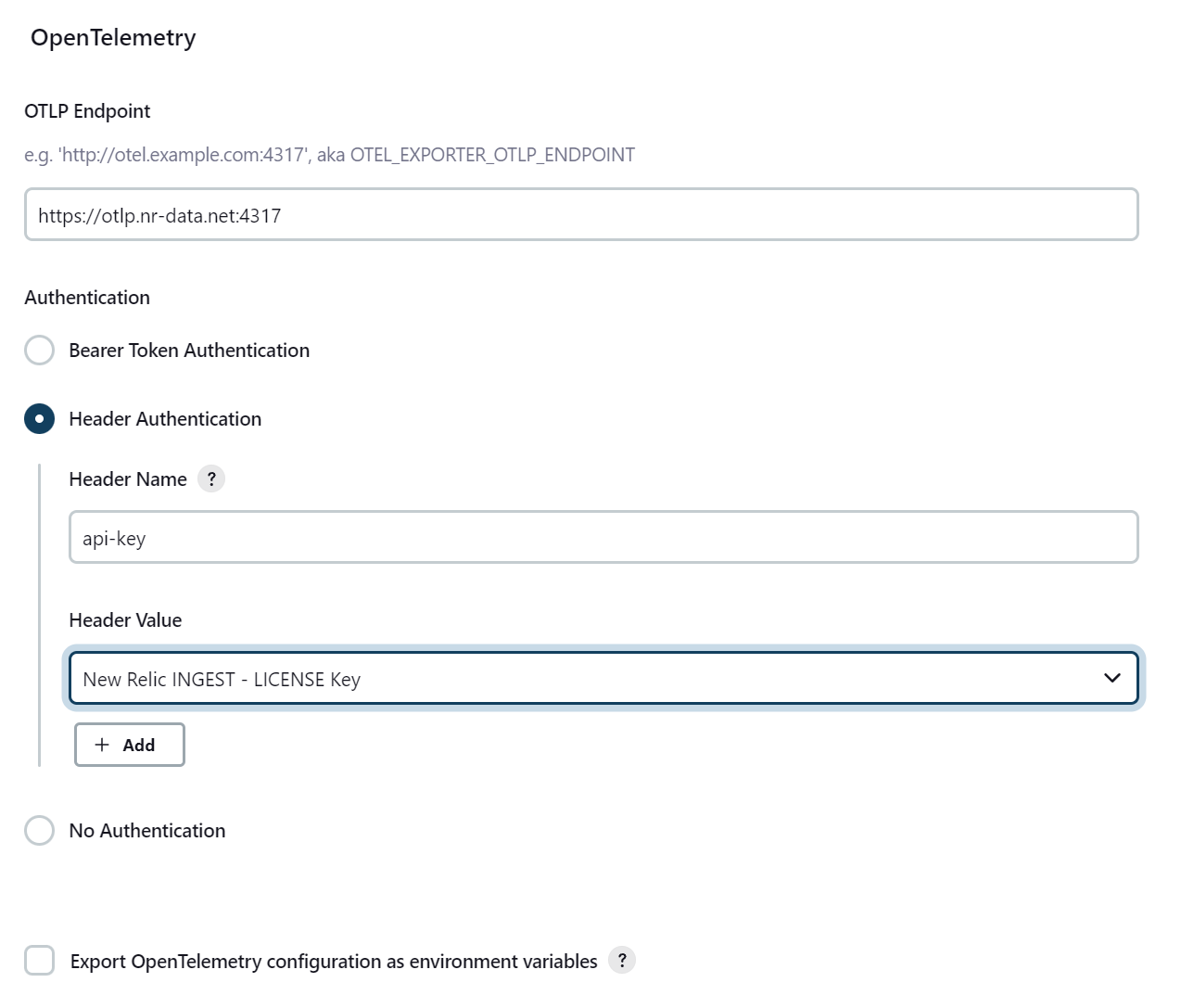Change the New Relic INGEST LICENSE Key selection

(603, 678)
